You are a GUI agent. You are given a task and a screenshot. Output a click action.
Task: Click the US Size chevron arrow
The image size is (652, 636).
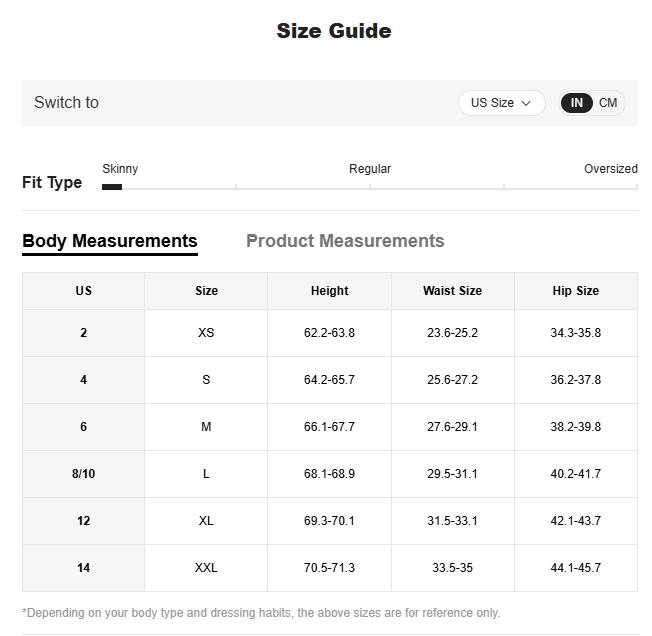pyautogui.click(x=526, y=103)
